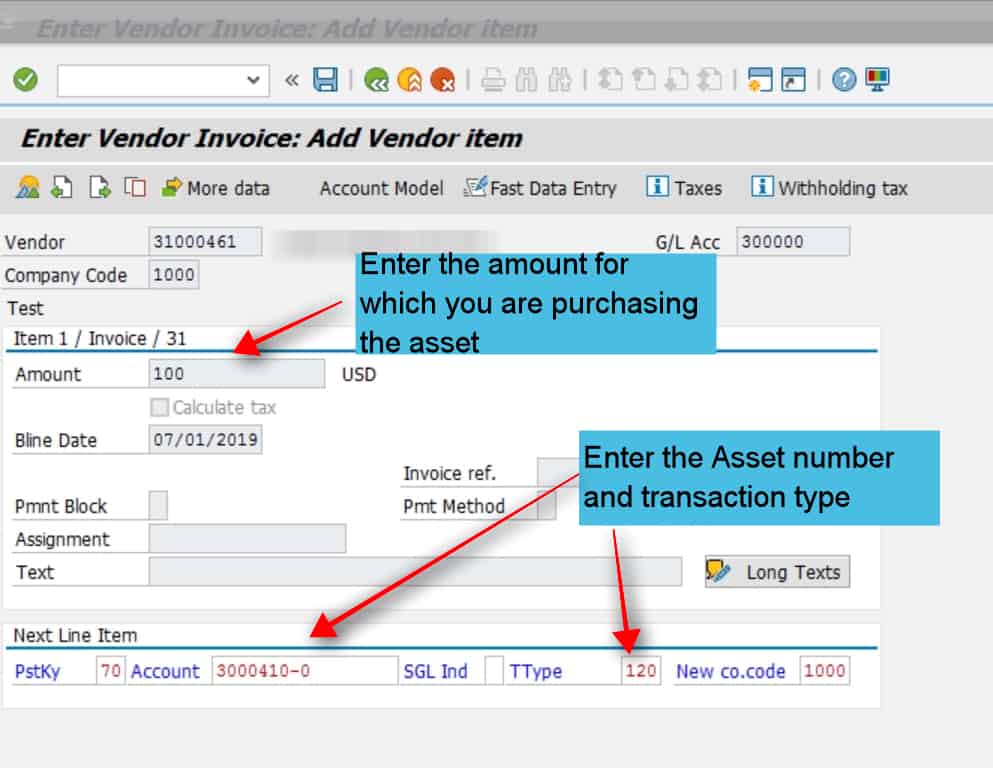993x768 pixels.
Task: Click the TType field with 120
Action: click(640, 670)
